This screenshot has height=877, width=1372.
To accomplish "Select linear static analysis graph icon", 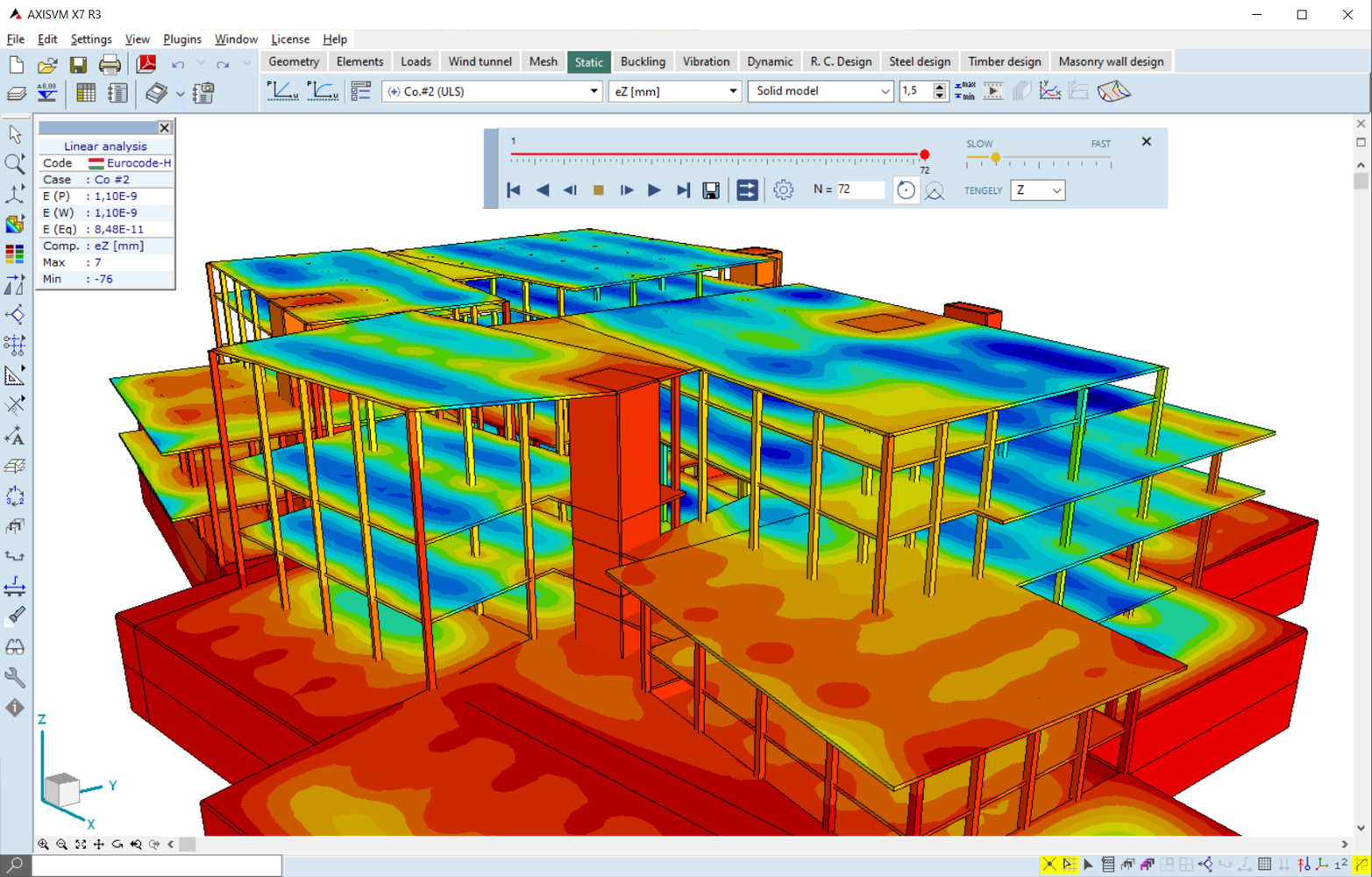I will (x=282, y=90).
